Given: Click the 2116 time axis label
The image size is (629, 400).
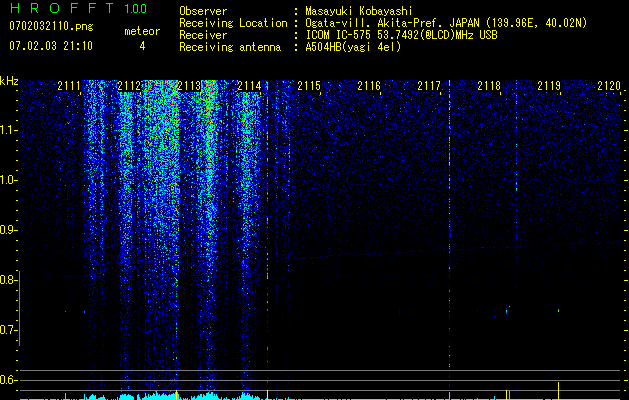Looking at the screenshot, I should coord(369,86).
